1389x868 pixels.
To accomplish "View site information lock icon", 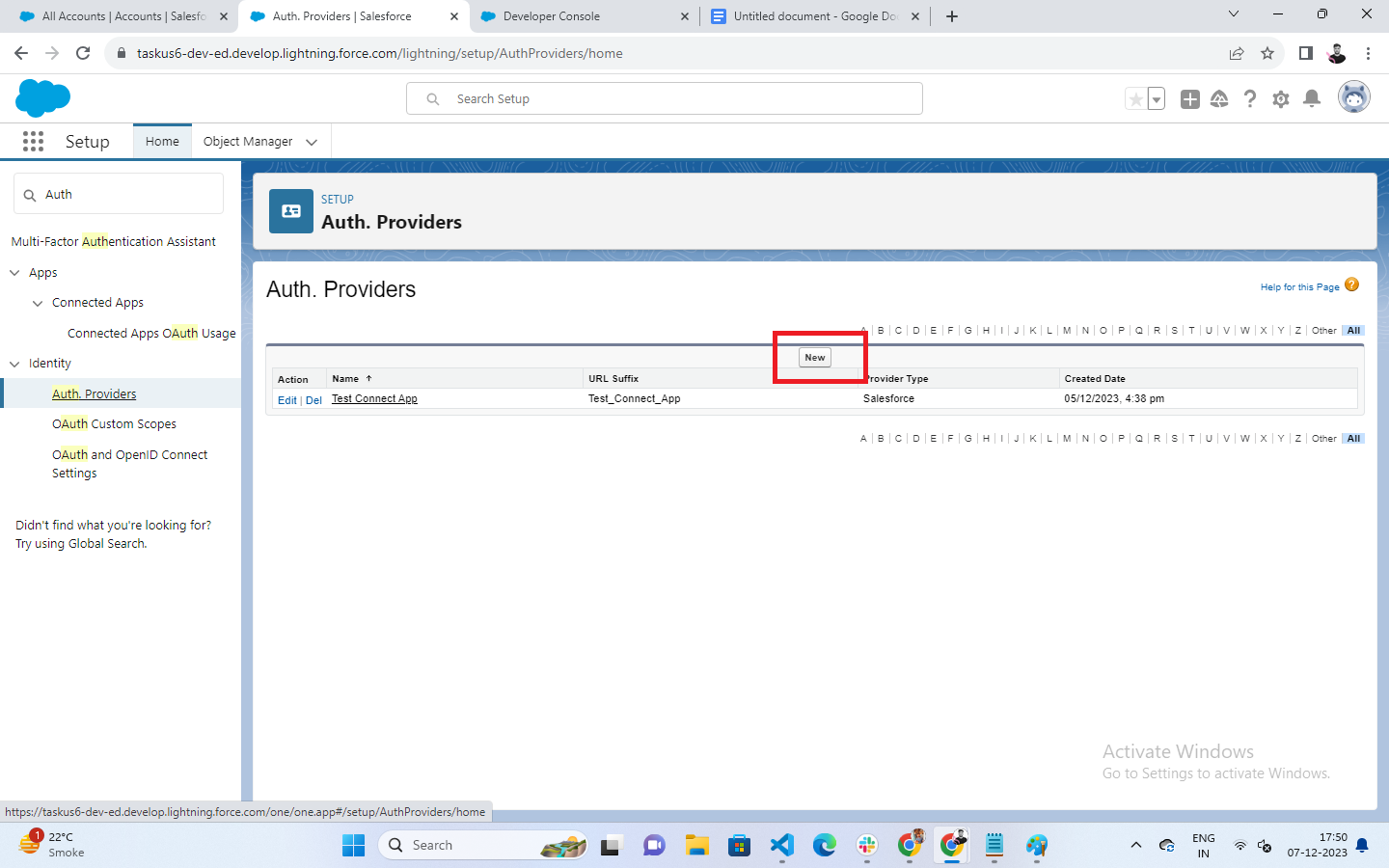I will pyautogui.click(x=121, y=53).
